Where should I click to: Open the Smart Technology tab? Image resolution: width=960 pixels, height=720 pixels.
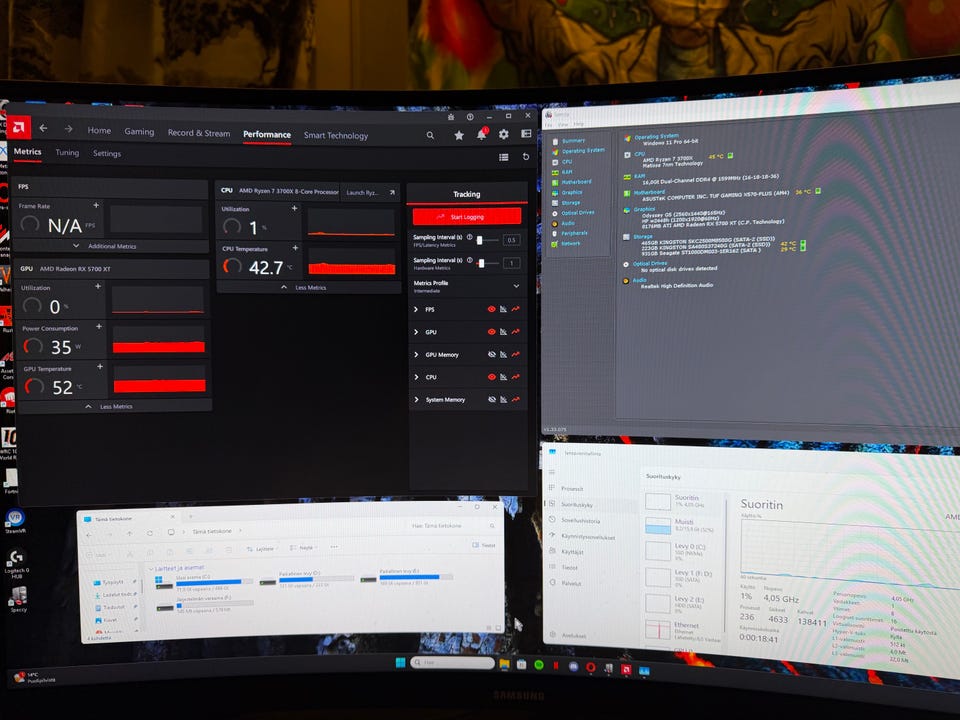tap(336, 135)
